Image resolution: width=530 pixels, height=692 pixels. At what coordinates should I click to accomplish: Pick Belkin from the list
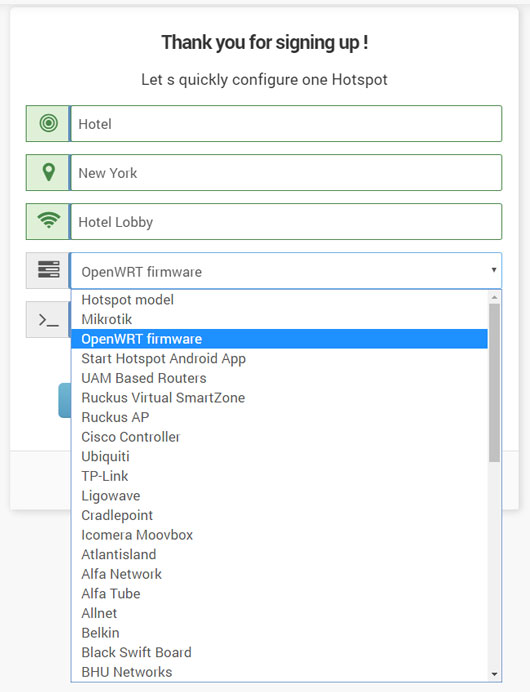[x=279, y=632]
